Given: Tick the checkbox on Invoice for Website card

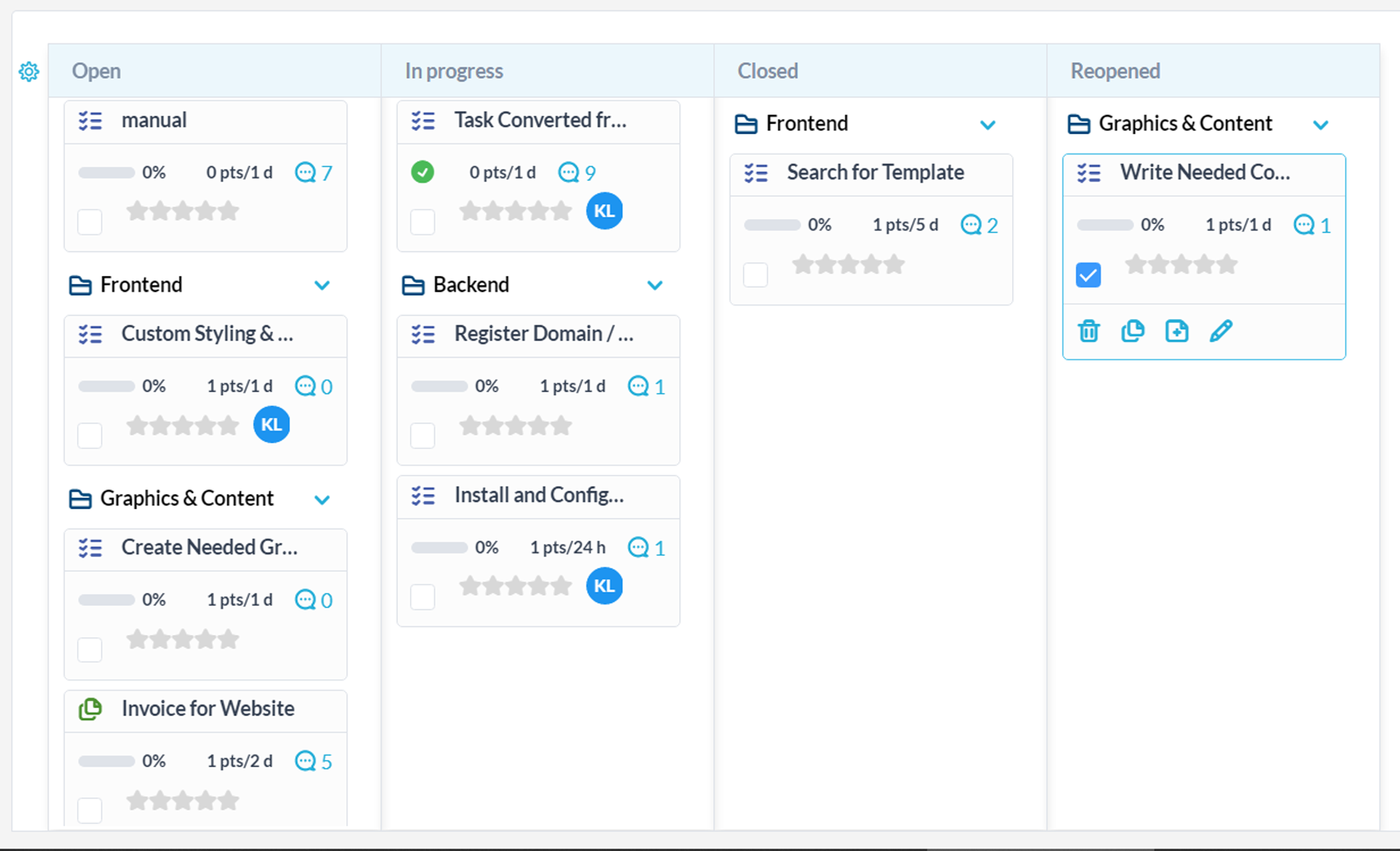Looking at the screenshot, I should (90, 810).
